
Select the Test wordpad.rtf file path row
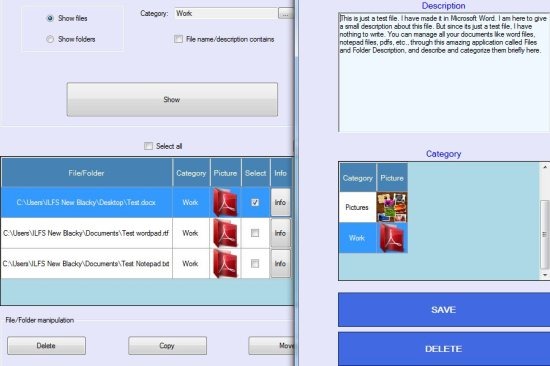click(86, 233)
